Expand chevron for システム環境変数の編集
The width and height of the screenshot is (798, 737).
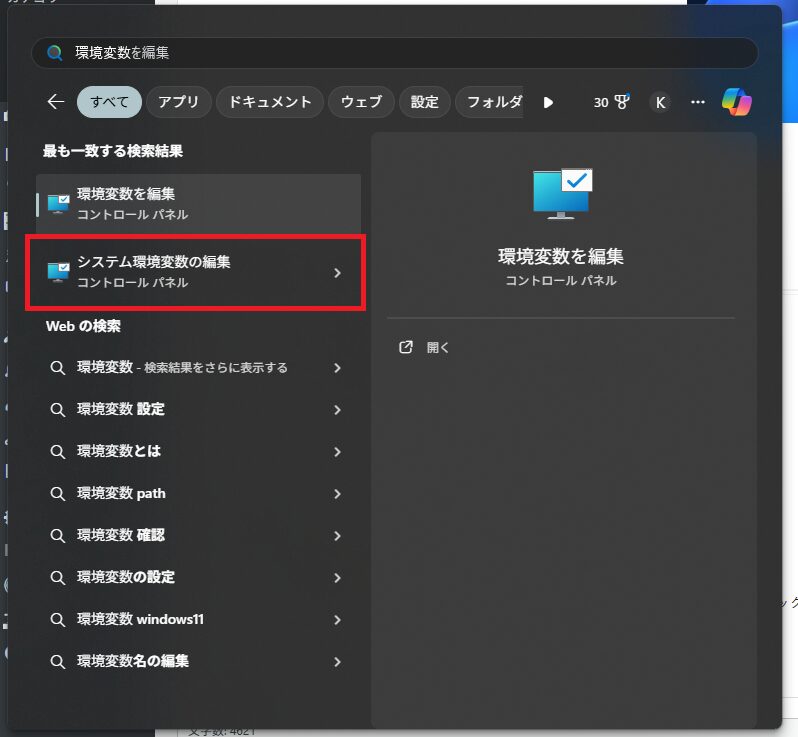tap(337, 273)
